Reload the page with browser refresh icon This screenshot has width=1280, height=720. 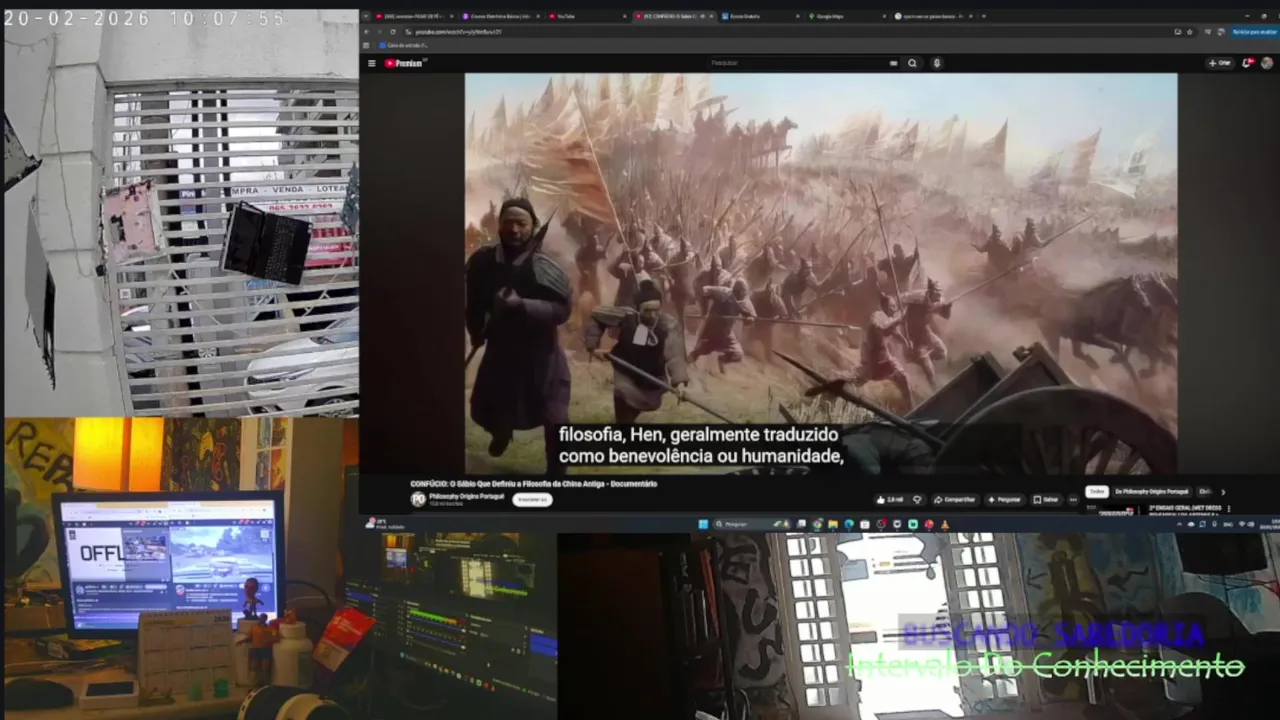tap(393, 32)
